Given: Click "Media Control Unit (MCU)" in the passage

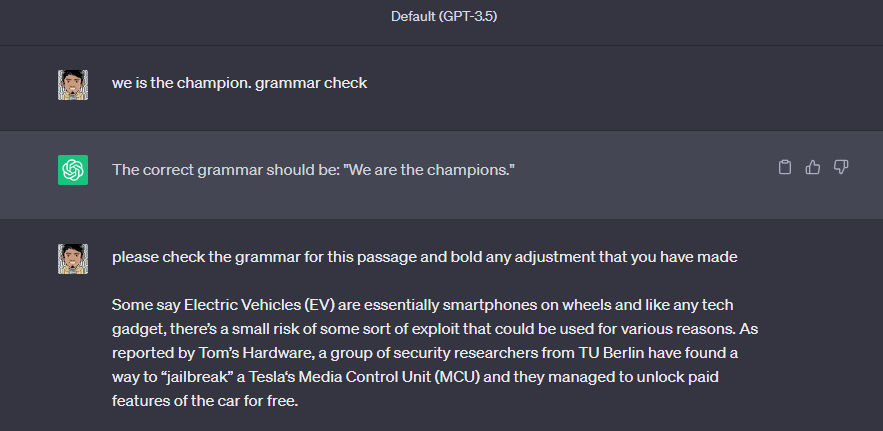Looking at the screenshot, I should point(389,377).
